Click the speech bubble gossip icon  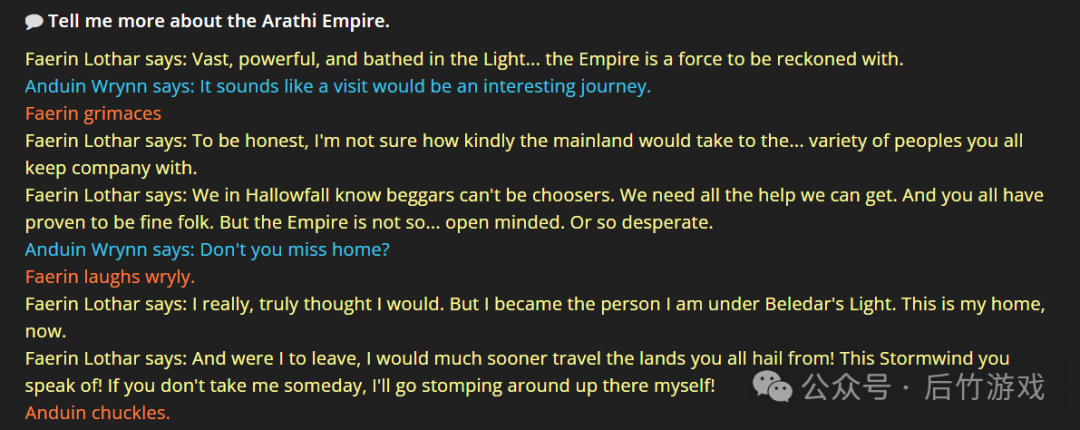(x=34, y=22)
